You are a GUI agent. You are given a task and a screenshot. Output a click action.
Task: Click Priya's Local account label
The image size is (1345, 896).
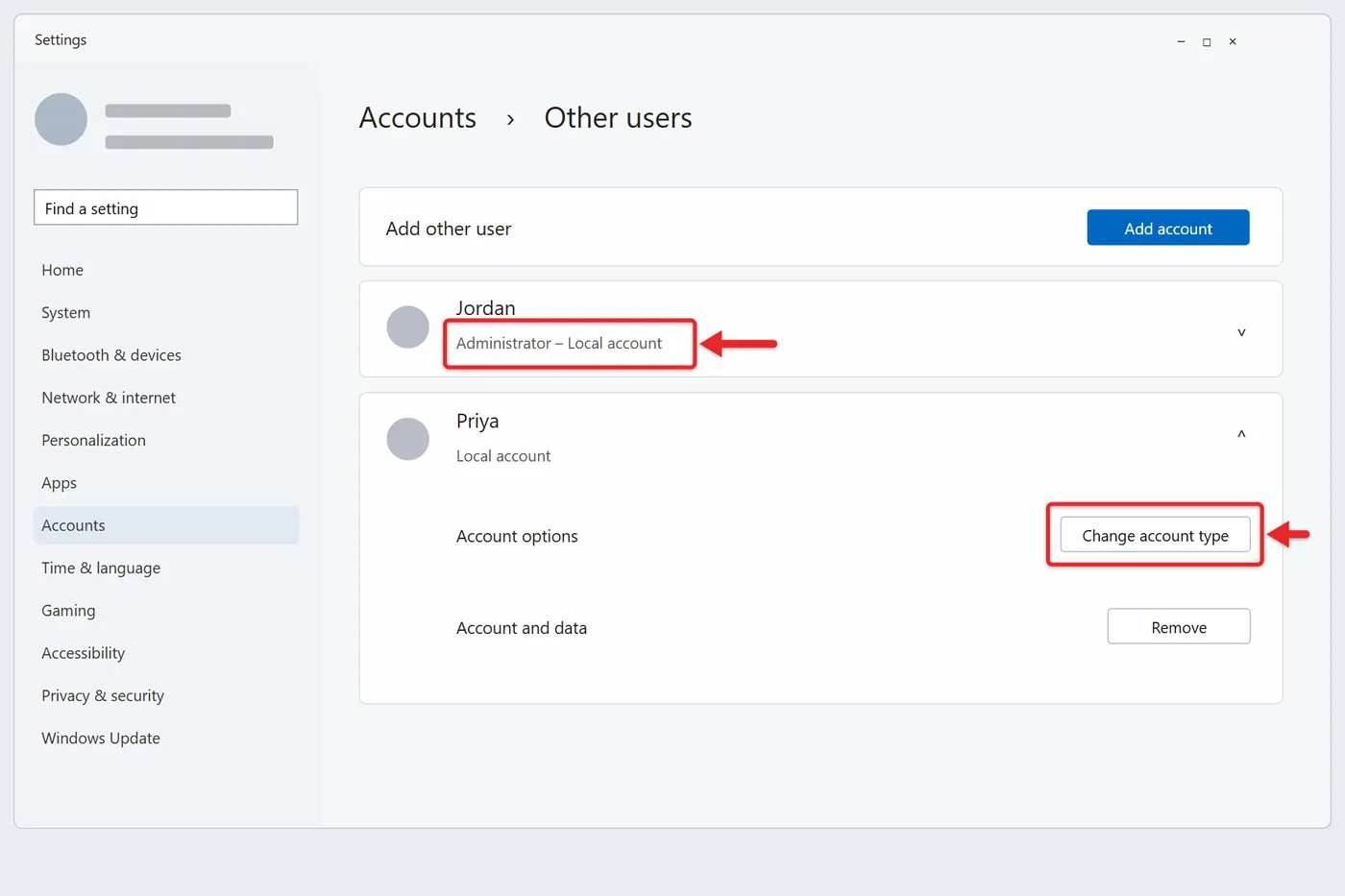[x=503, y=456]
